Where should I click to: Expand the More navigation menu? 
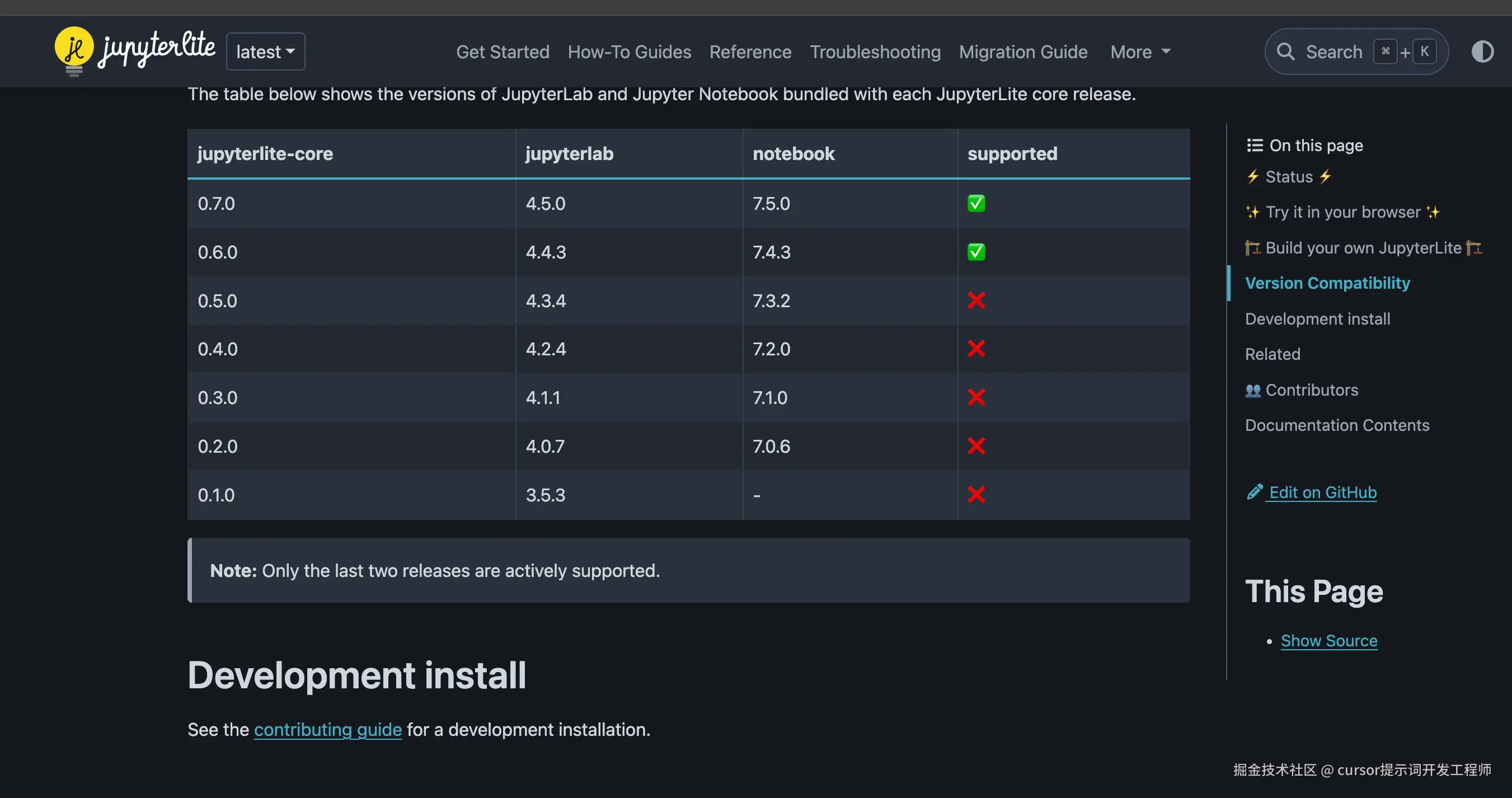[x=1131, y=51]
